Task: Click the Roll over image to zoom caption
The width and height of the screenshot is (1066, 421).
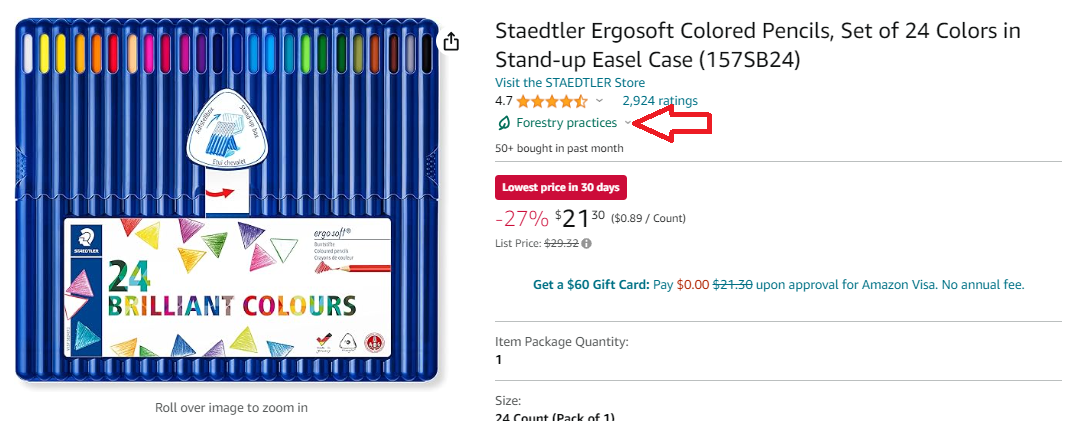Action: (231, 407)
